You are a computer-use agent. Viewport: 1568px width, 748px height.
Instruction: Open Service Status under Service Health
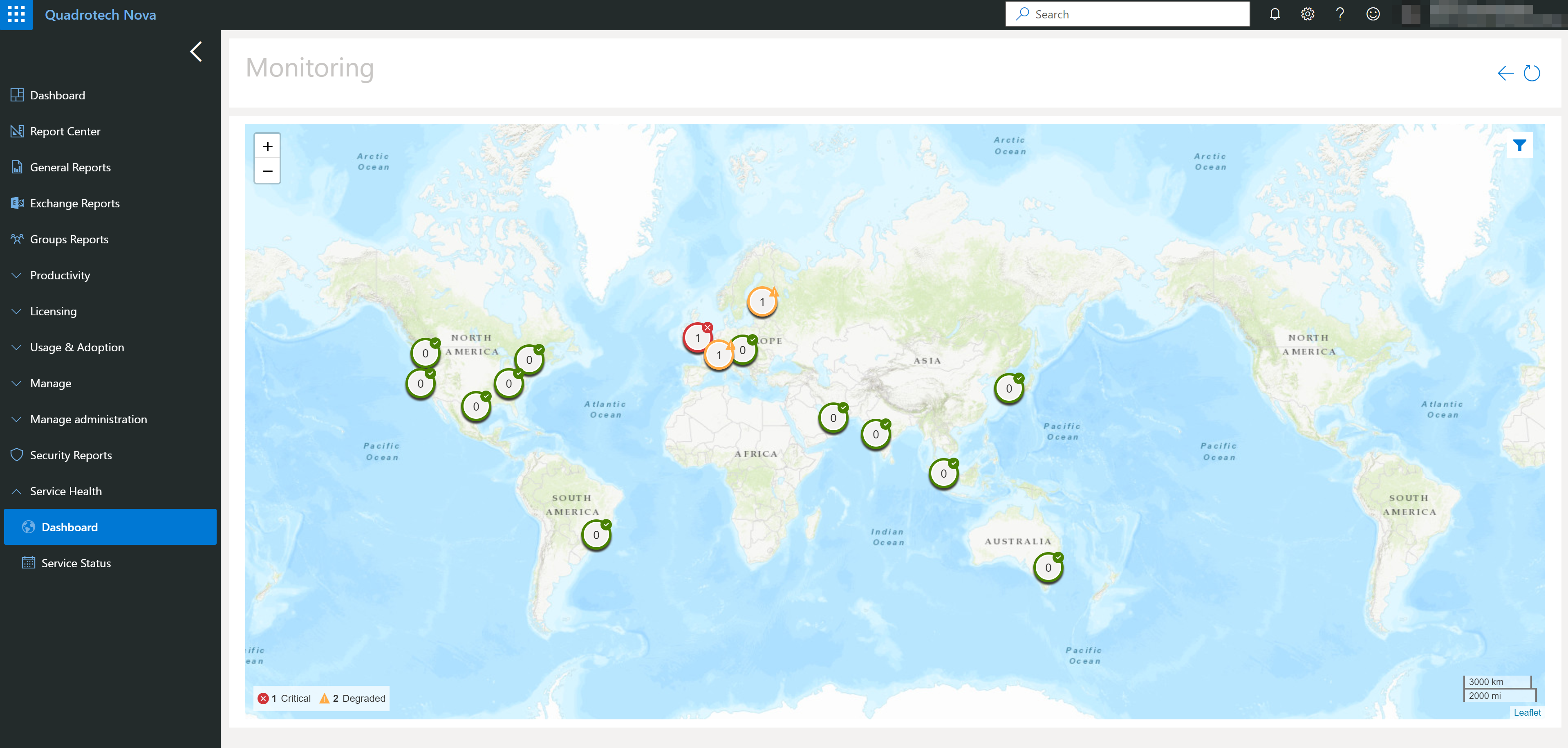point(110,563)
